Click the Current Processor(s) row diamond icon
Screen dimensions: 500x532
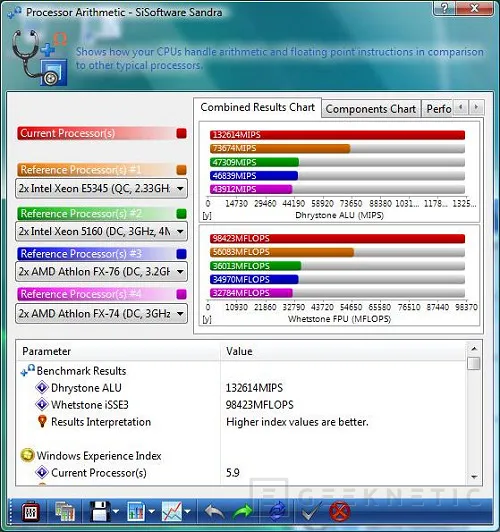[x=42, y=472]
